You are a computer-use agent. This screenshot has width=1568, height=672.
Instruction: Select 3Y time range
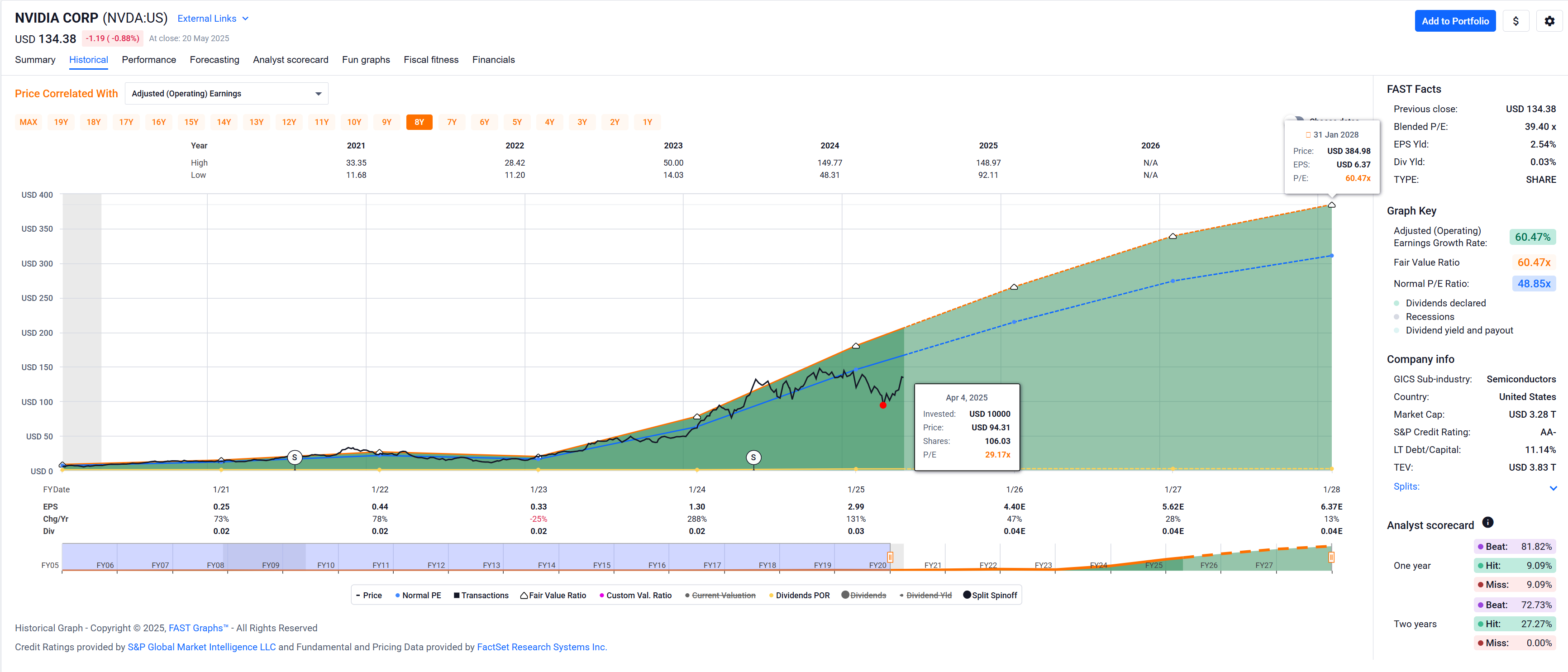coord(582,122)
